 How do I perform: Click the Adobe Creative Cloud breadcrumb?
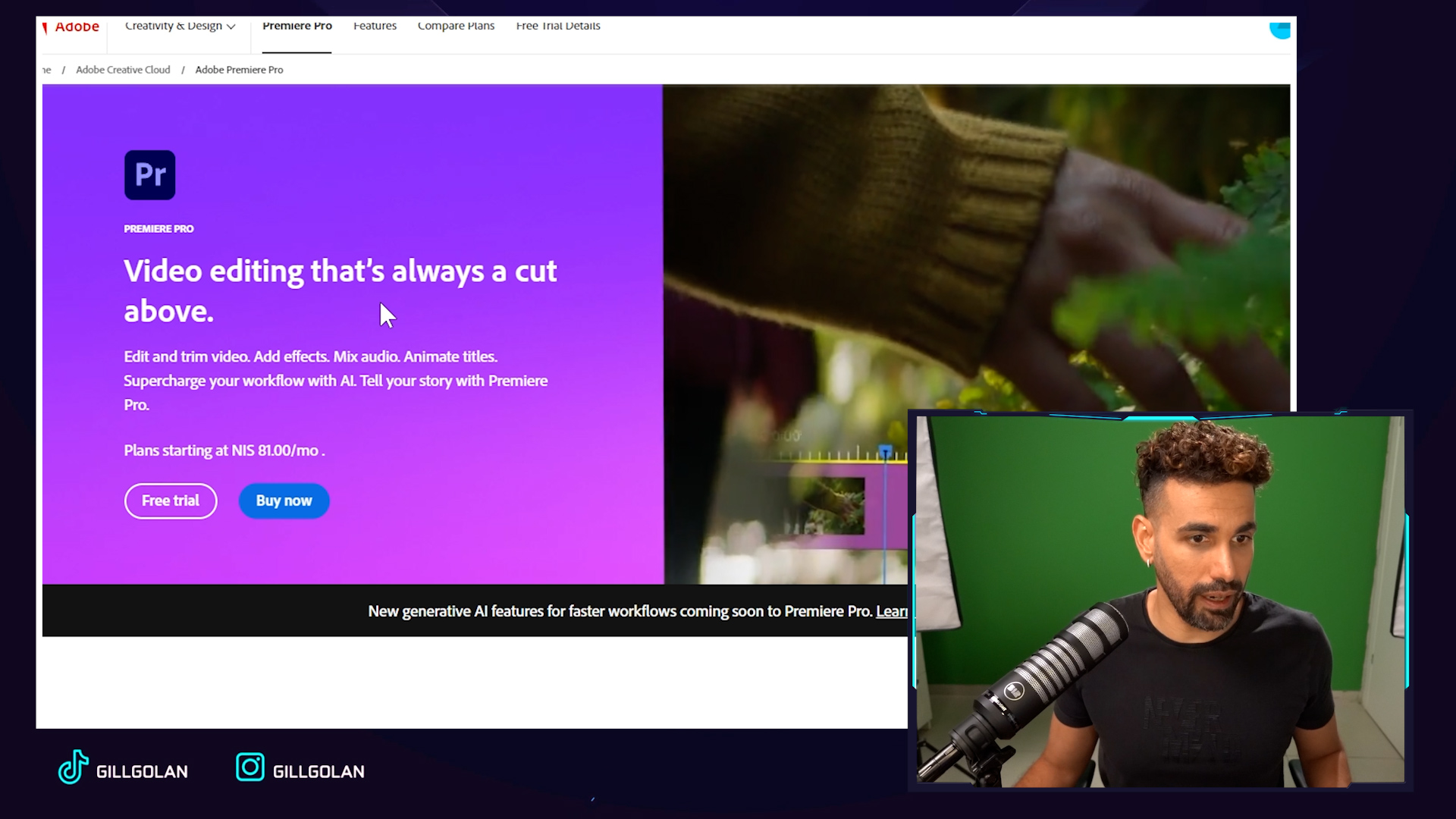click(122, 69)
